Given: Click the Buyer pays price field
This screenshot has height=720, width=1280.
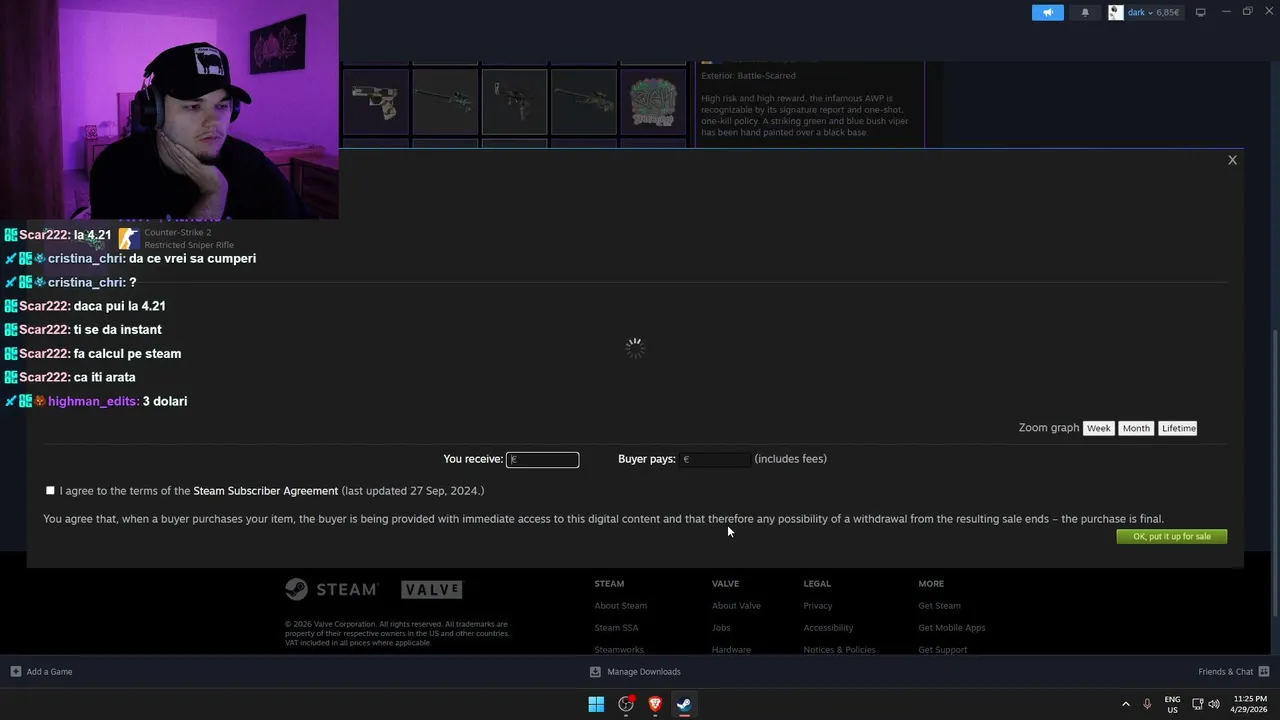Looking at the screenshot, I should pos(714,460).
